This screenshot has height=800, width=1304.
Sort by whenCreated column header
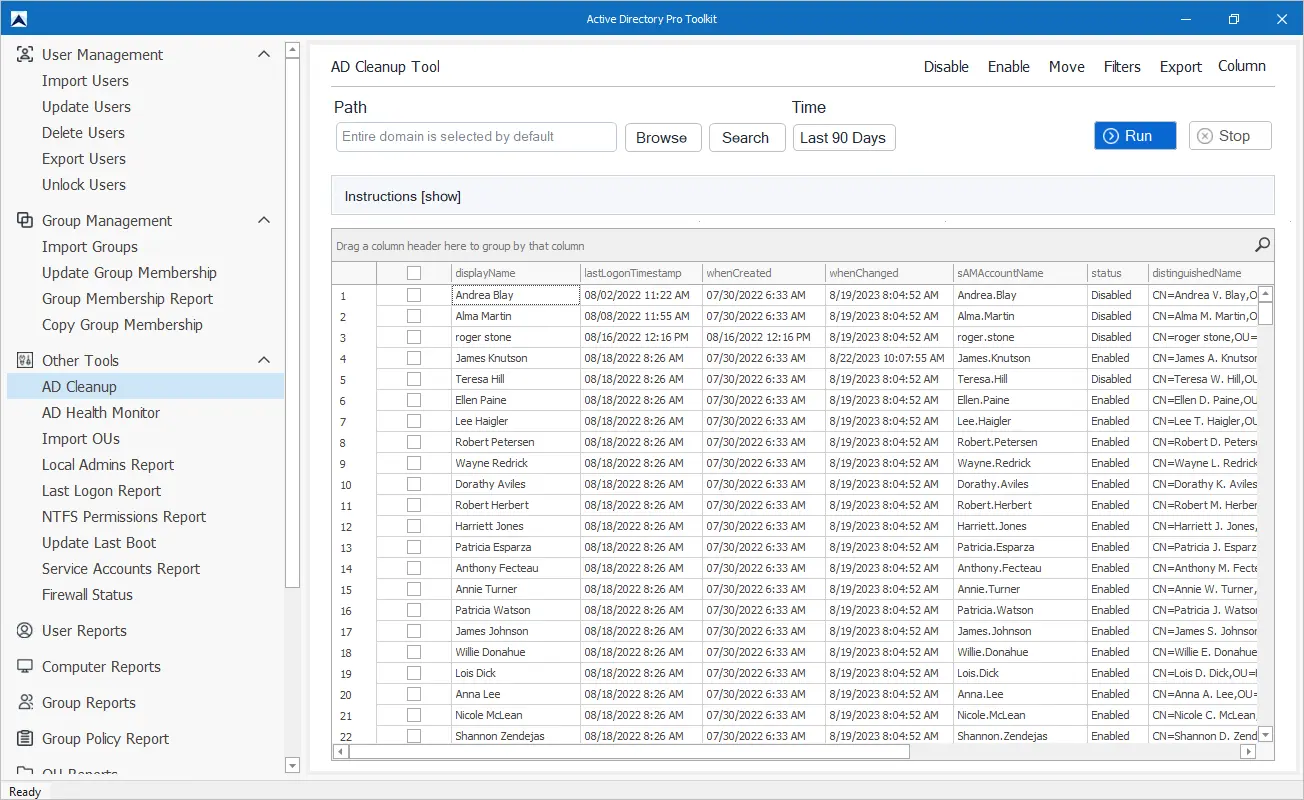coord(763,273)
